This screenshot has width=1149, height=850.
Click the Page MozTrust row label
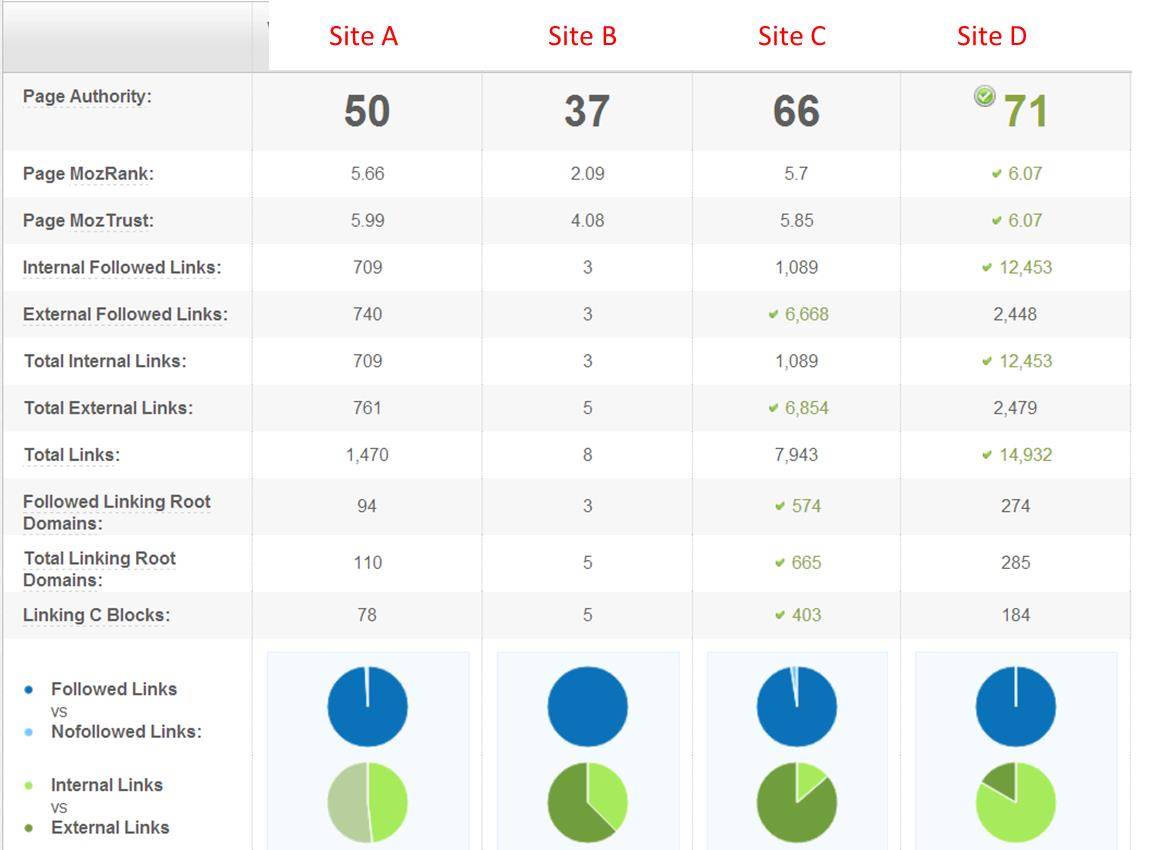point(88,221)
